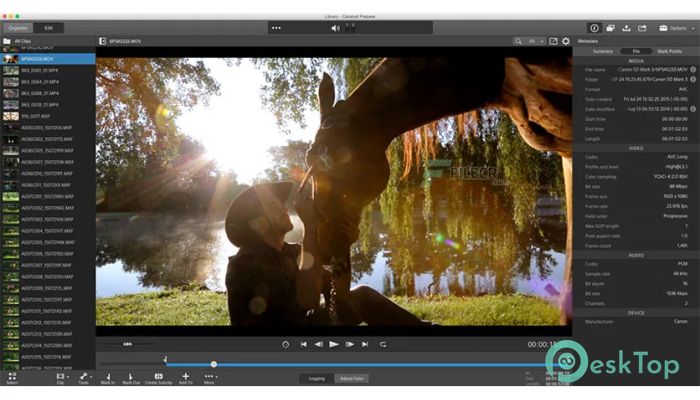Image resolution: width=700 pixels, height=400 pixels.
Task: Click the timeline playhead handle
Action: click(x=214, y=364)
